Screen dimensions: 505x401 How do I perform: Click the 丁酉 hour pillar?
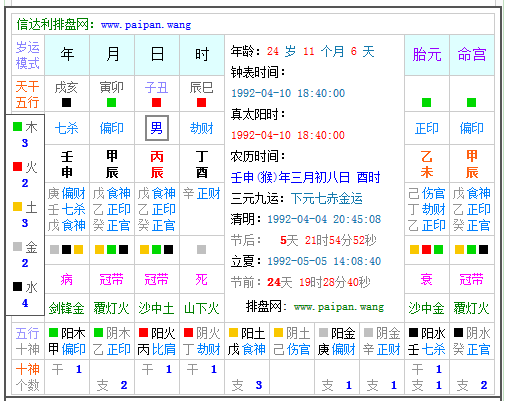point(202,164)
